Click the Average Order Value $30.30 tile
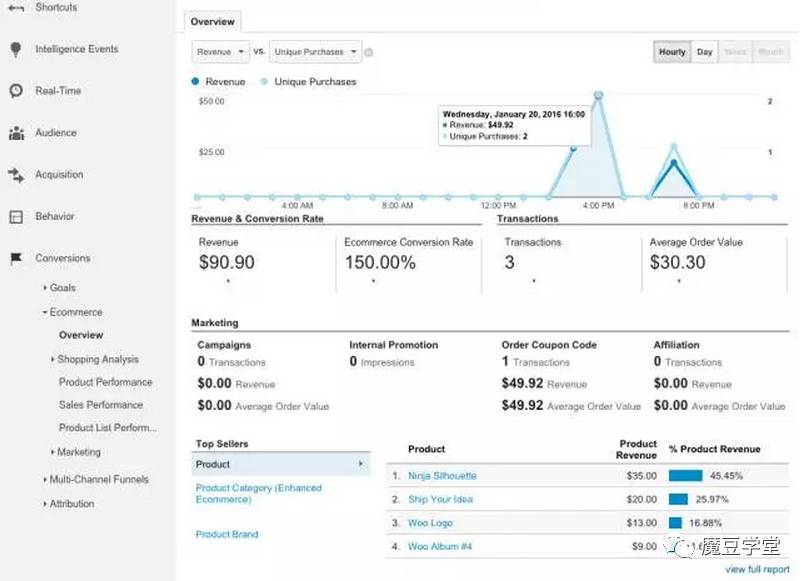 715,262
